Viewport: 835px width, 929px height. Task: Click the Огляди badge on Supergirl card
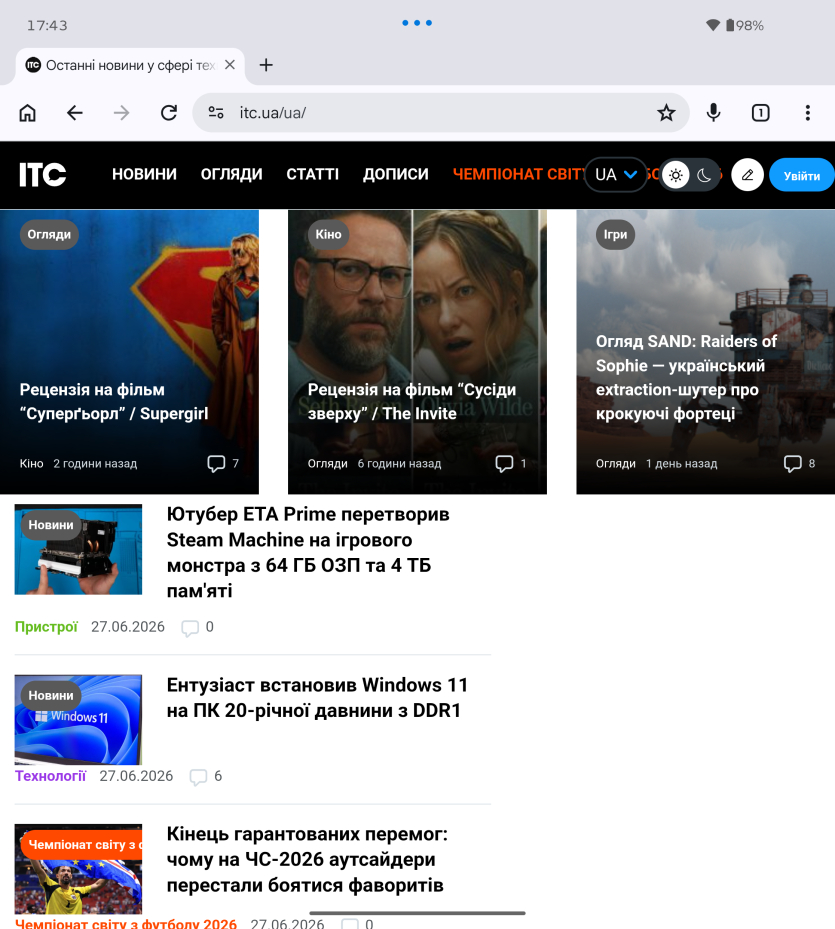pyautogui.click(x=49, y=235)
